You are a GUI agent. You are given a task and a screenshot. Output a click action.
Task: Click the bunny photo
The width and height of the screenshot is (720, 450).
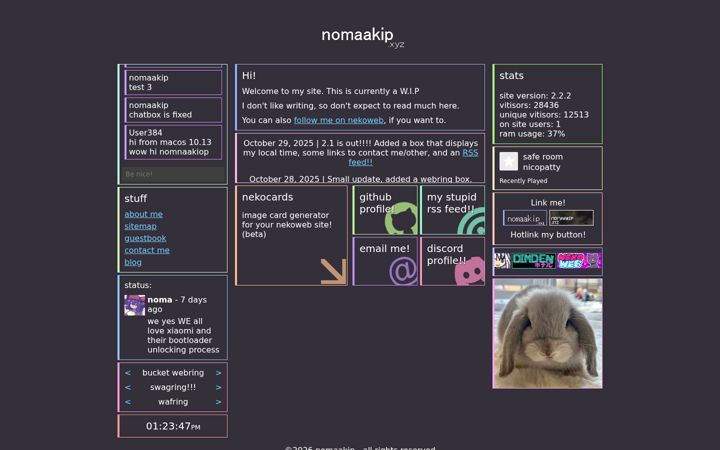pos(547,333)
